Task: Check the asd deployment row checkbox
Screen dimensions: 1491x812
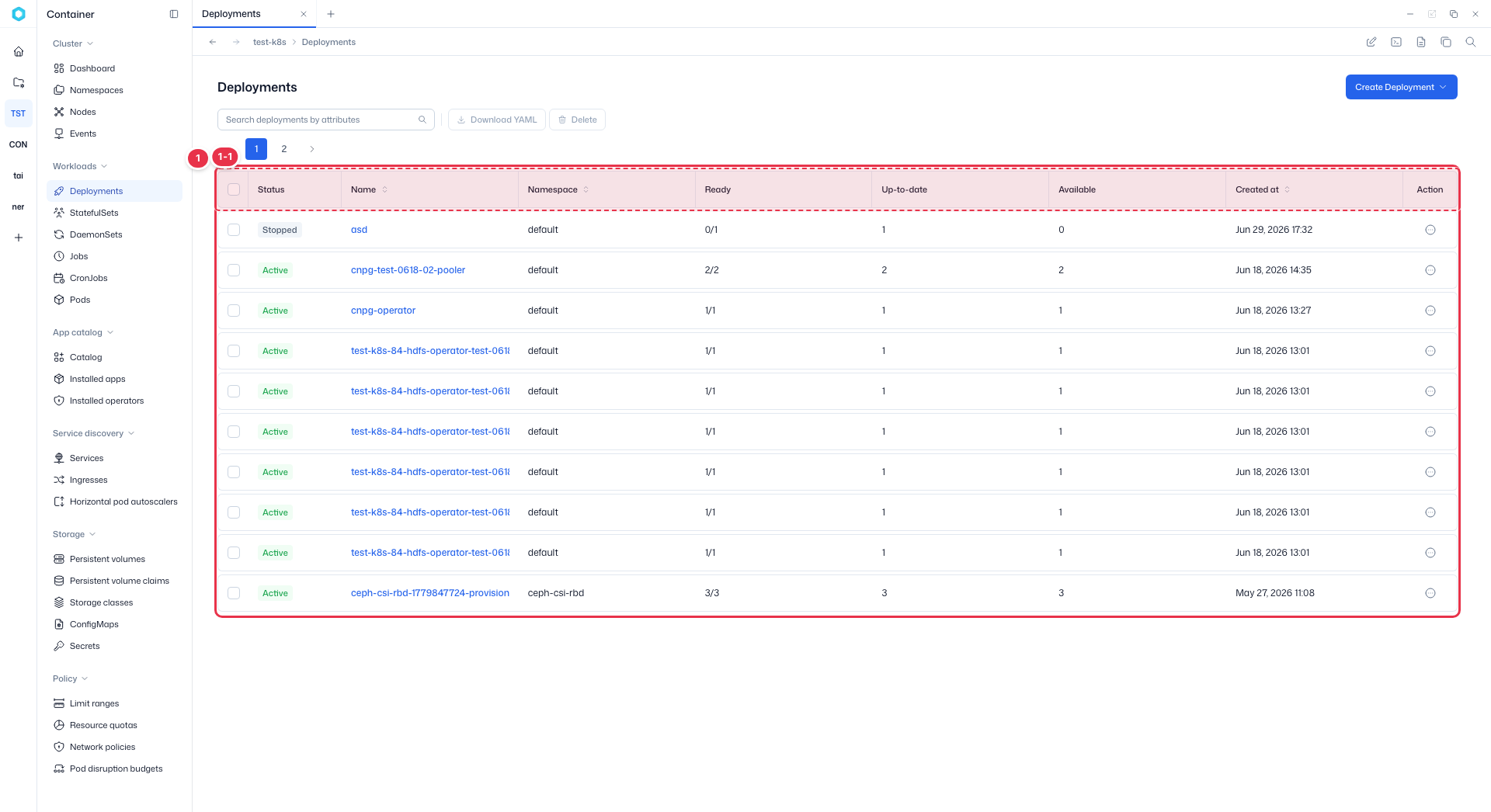Action: [234, 230]
